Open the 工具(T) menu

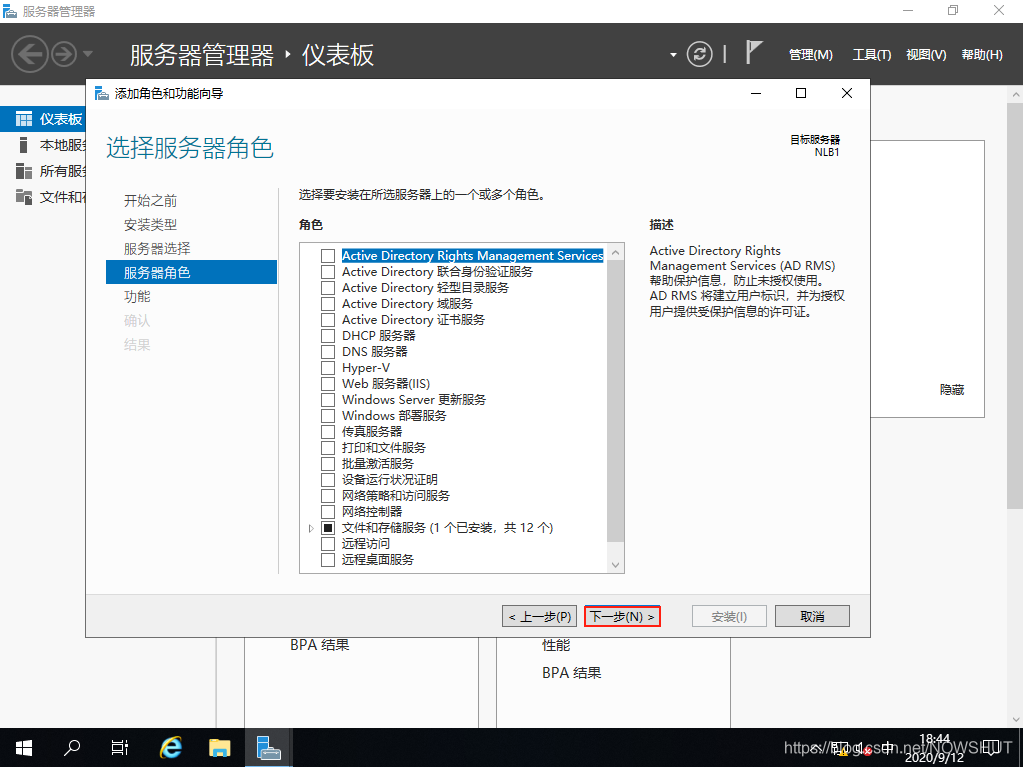click(x=871, y=55)
